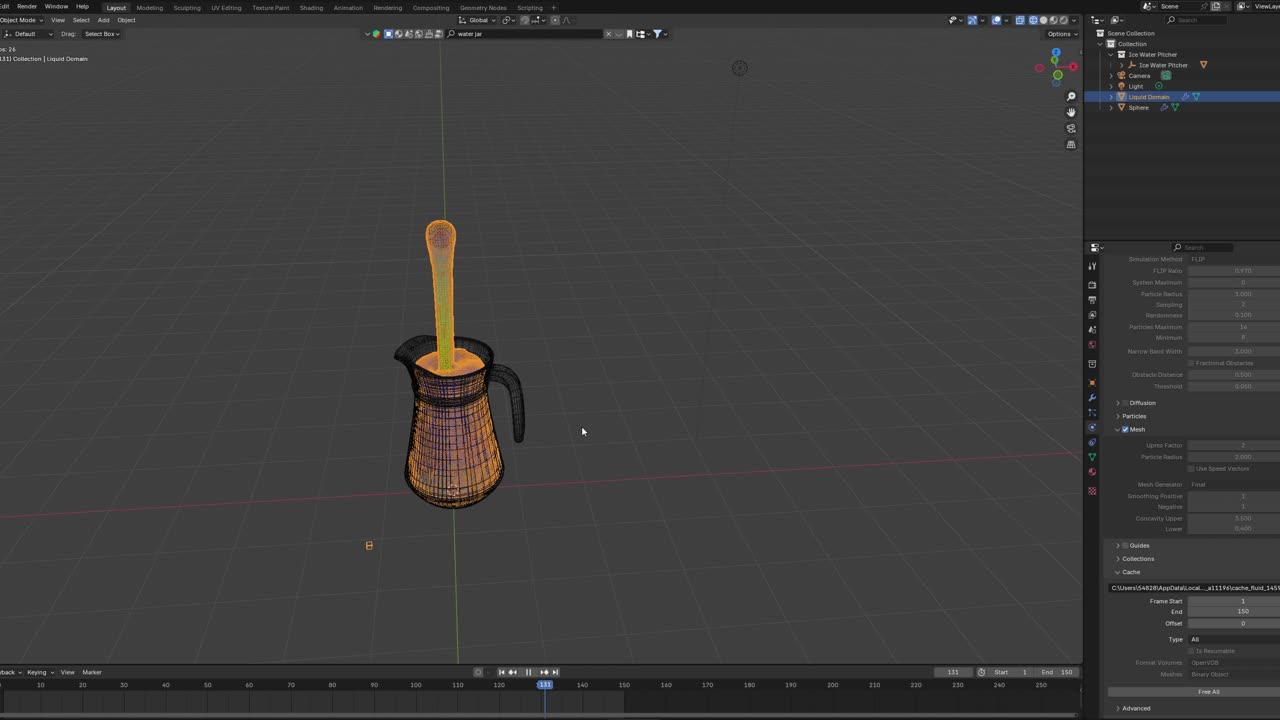Open the Add menu in viewport header
Screen dimensions: 1280x720
(x=103, y=20)
